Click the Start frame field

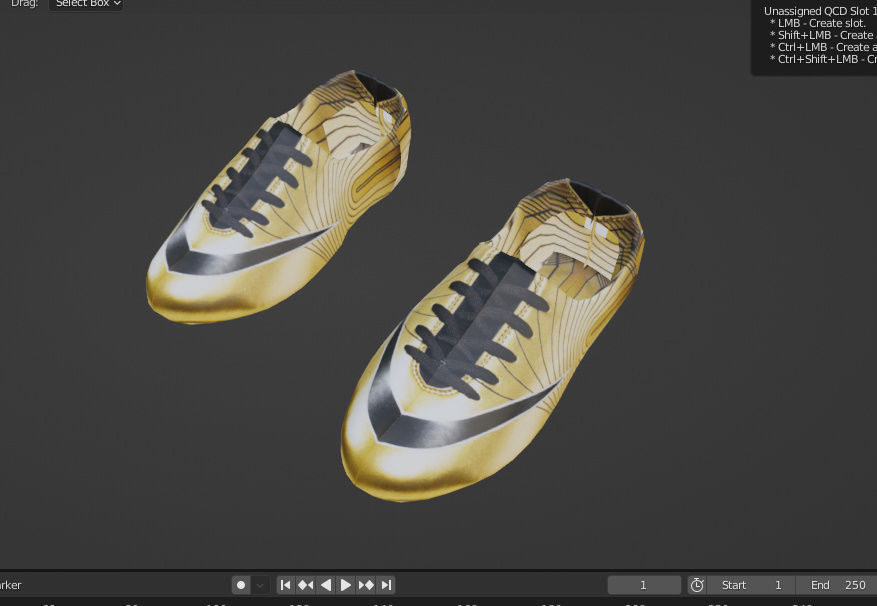click(x=751, y=585)
